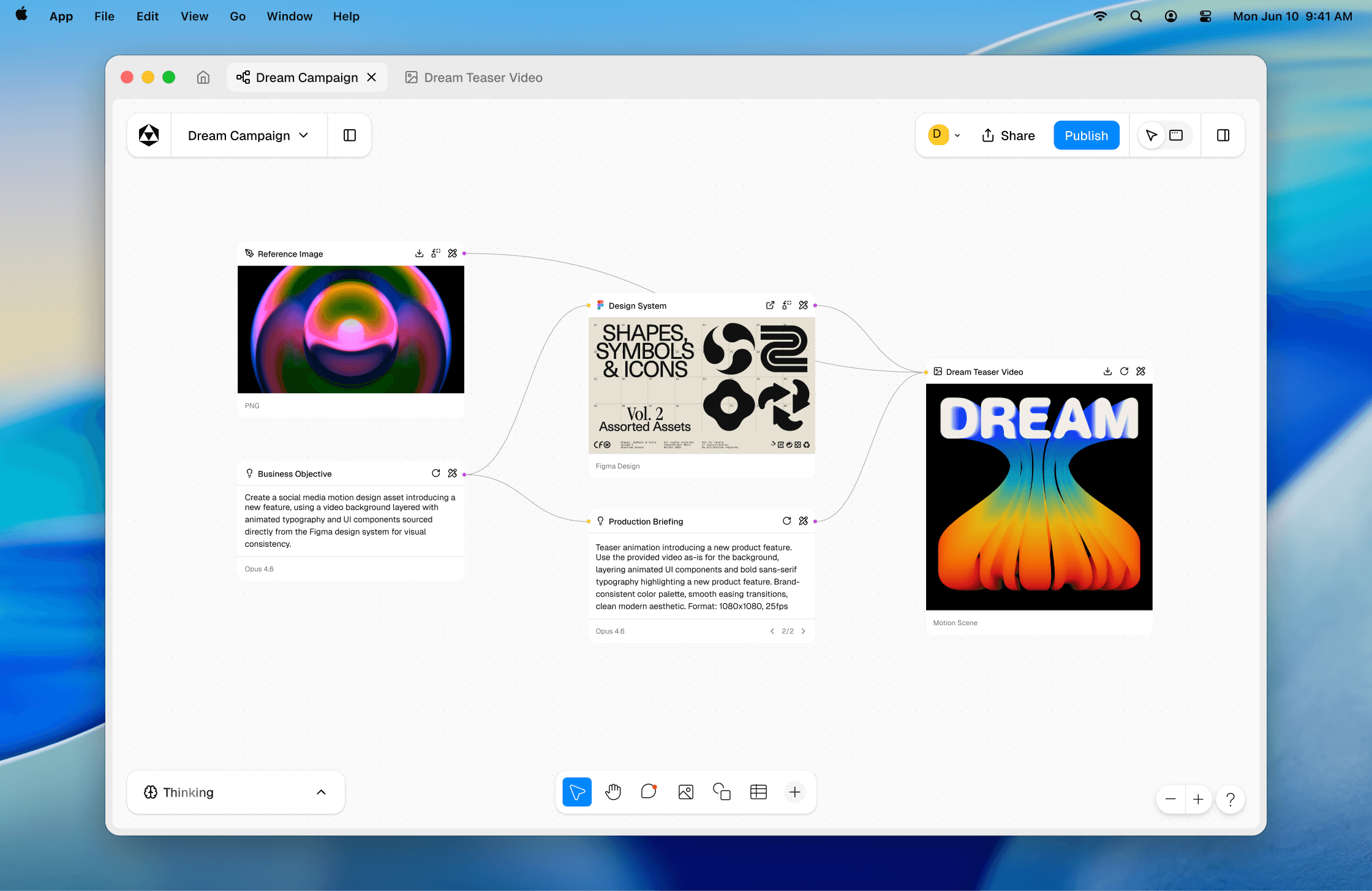Click the Production Briefing text body
Viewport: 1372px width, 891px height.
698,577
